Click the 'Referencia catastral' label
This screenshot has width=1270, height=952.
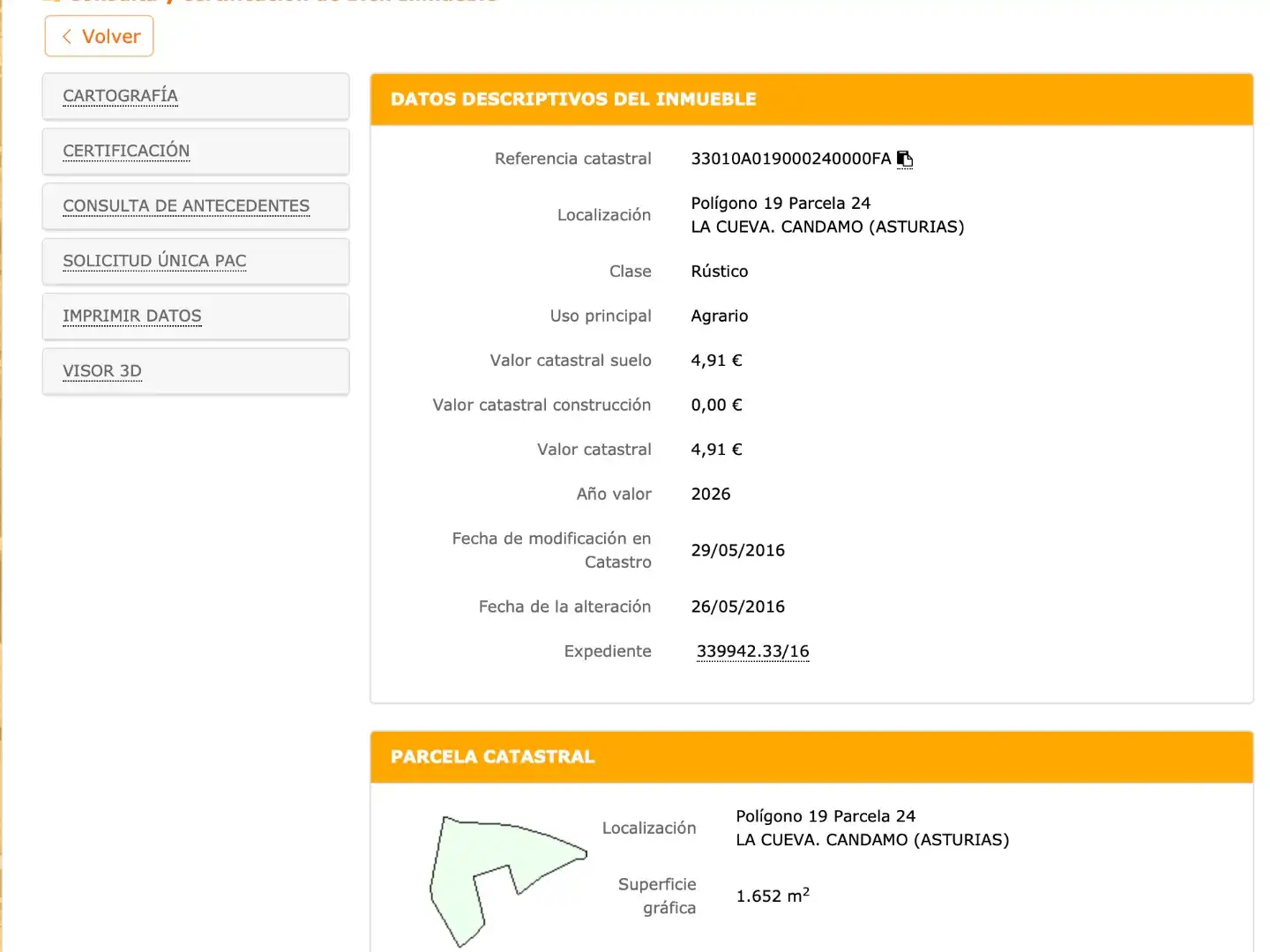[573, 159]
